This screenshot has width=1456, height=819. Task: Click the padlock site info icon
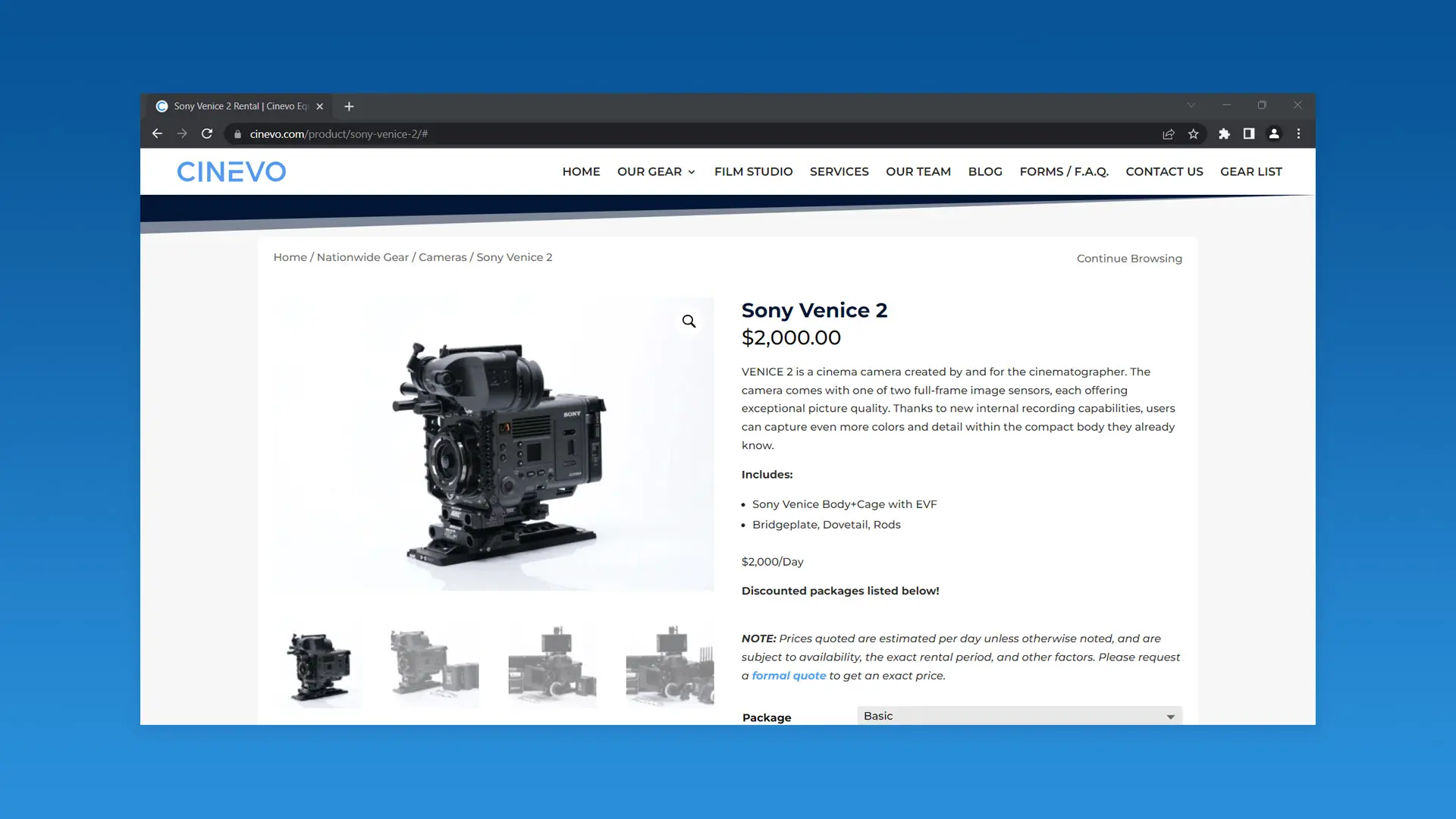tap(237, 134)
